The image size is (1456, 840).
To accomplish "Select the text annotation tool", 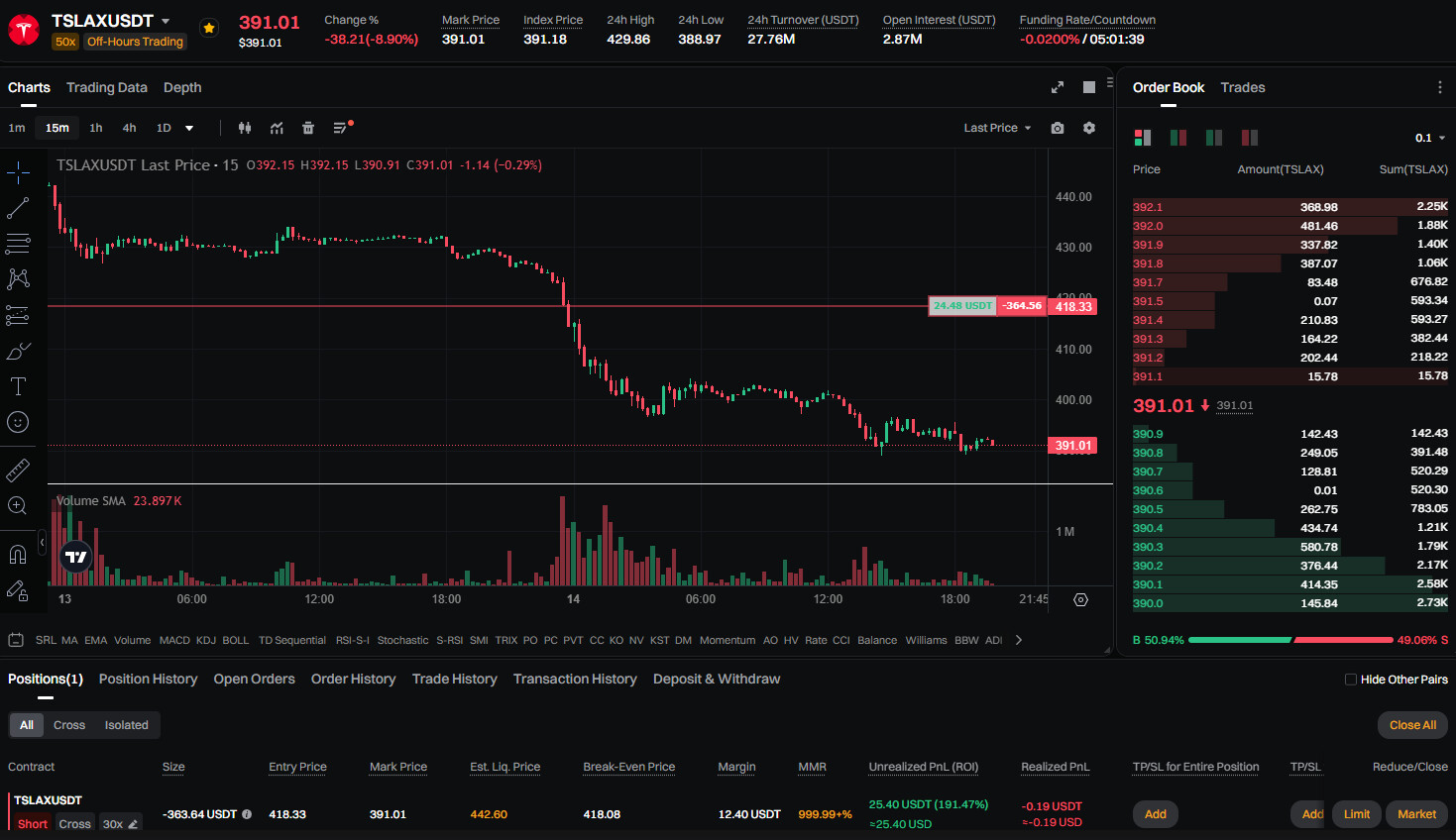I will coord(18,386).
